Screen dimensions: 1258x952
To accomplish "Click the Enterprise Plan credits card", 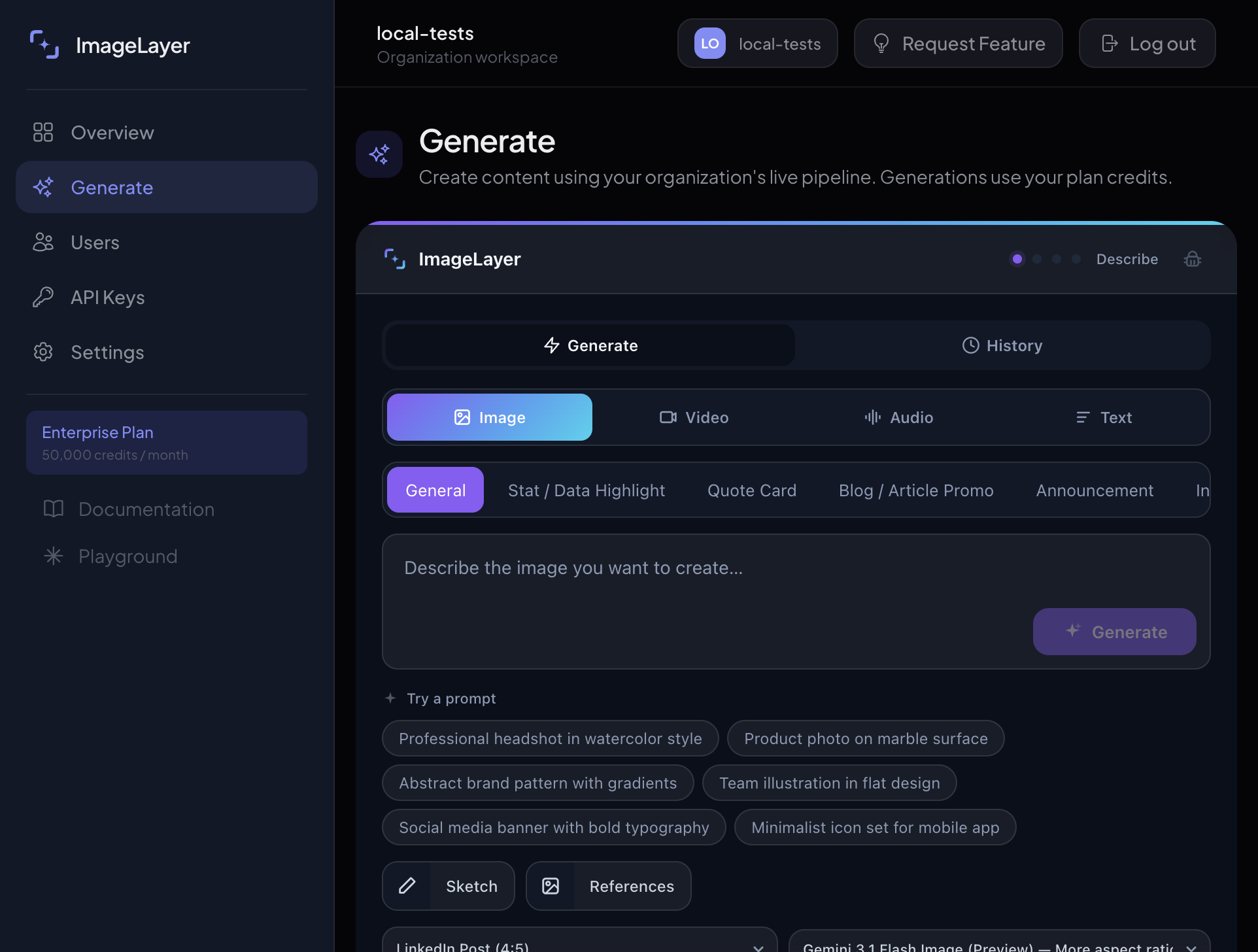I will 167,443.
